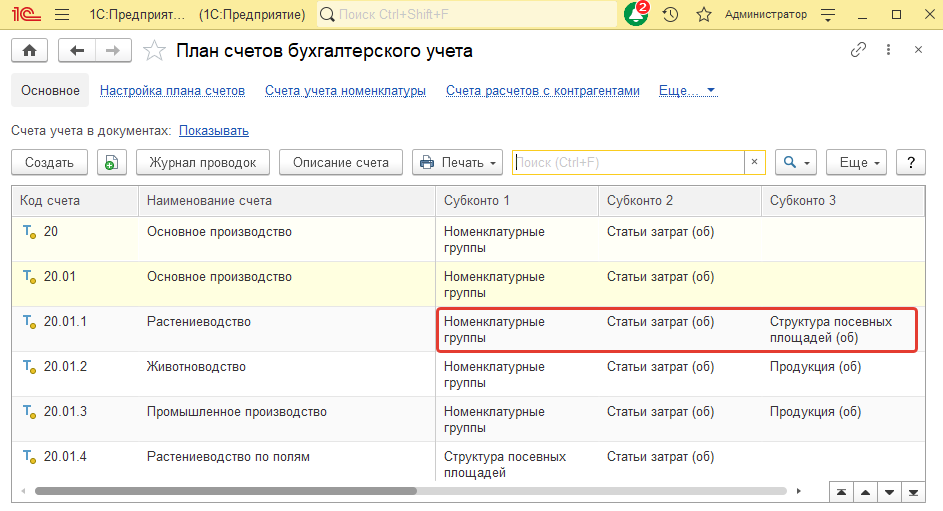943x511 pixels.
Task: Open the Журнал проводок button
Action: 203,163
